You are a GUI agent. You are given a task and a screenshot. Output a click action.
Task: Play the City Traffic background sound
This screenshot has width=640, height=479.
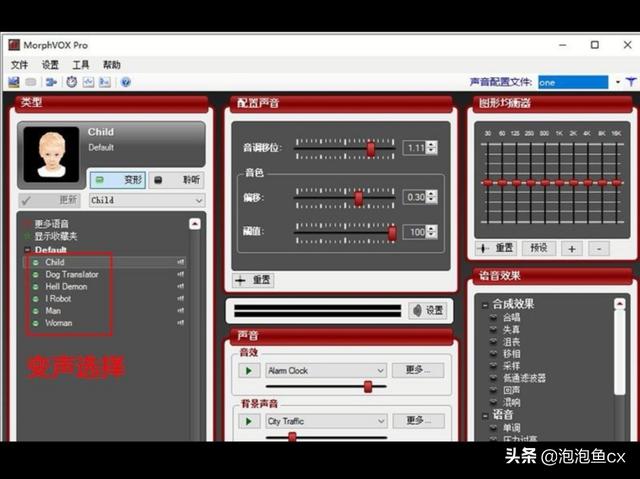click(x=247, y=421)
